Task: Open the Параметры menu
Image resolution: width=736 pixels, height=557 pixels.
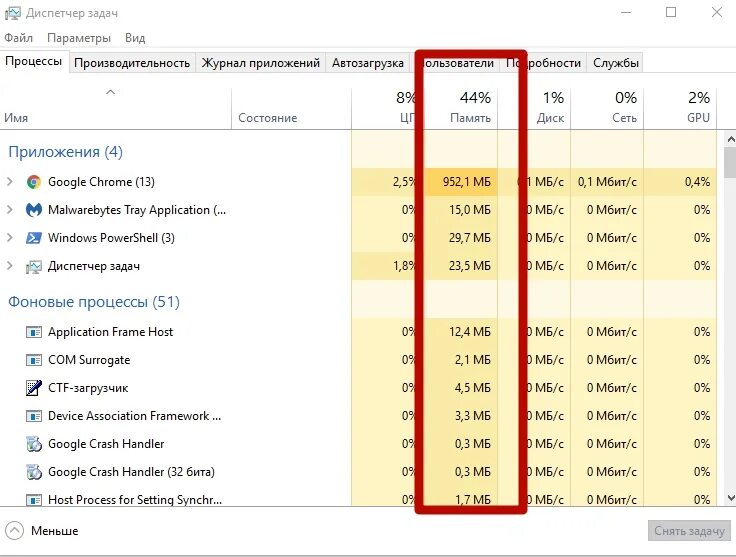Action: pos(79,38)
